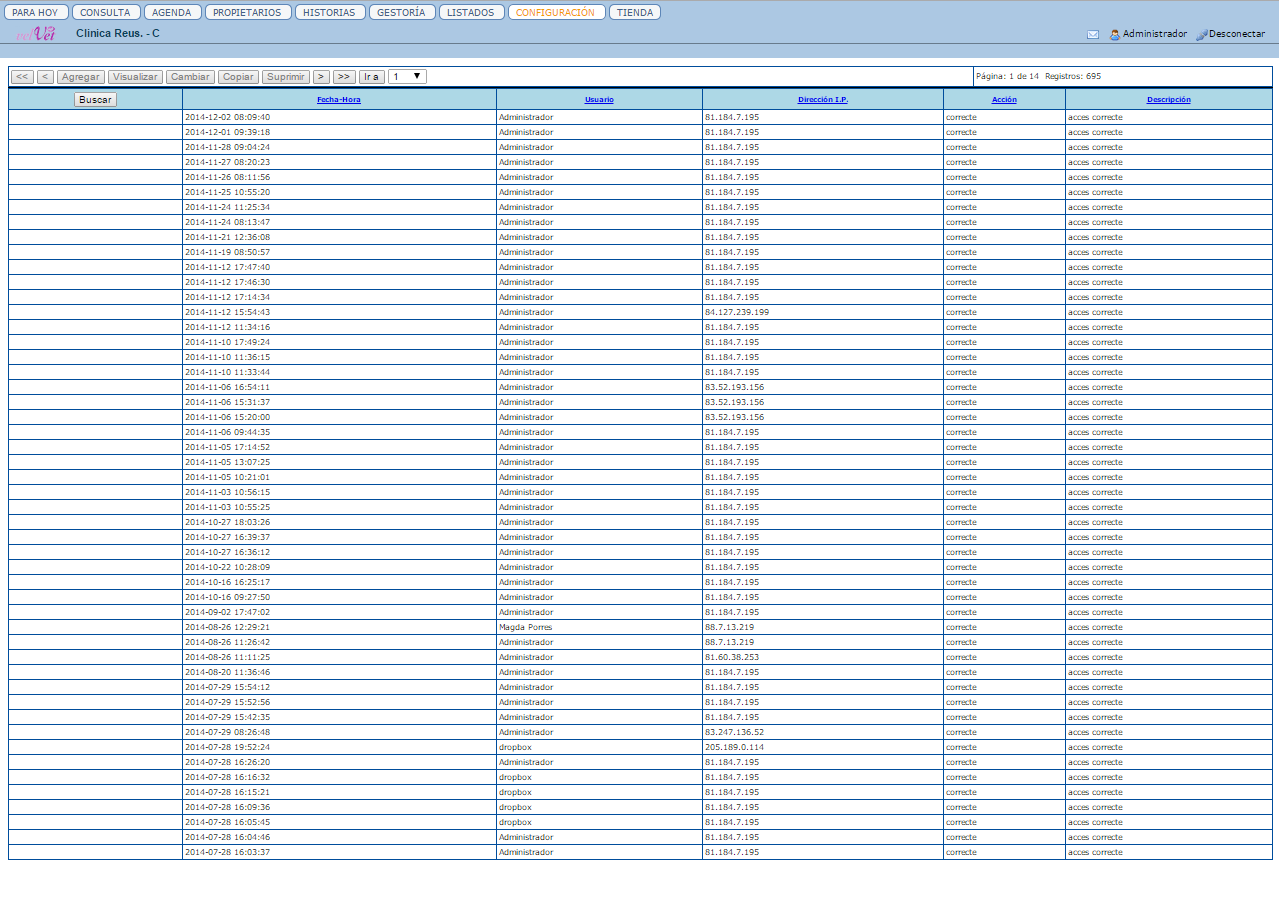Go to first page with << button
This screenshot has width=1279, height=900.
[x=22, y=76]
